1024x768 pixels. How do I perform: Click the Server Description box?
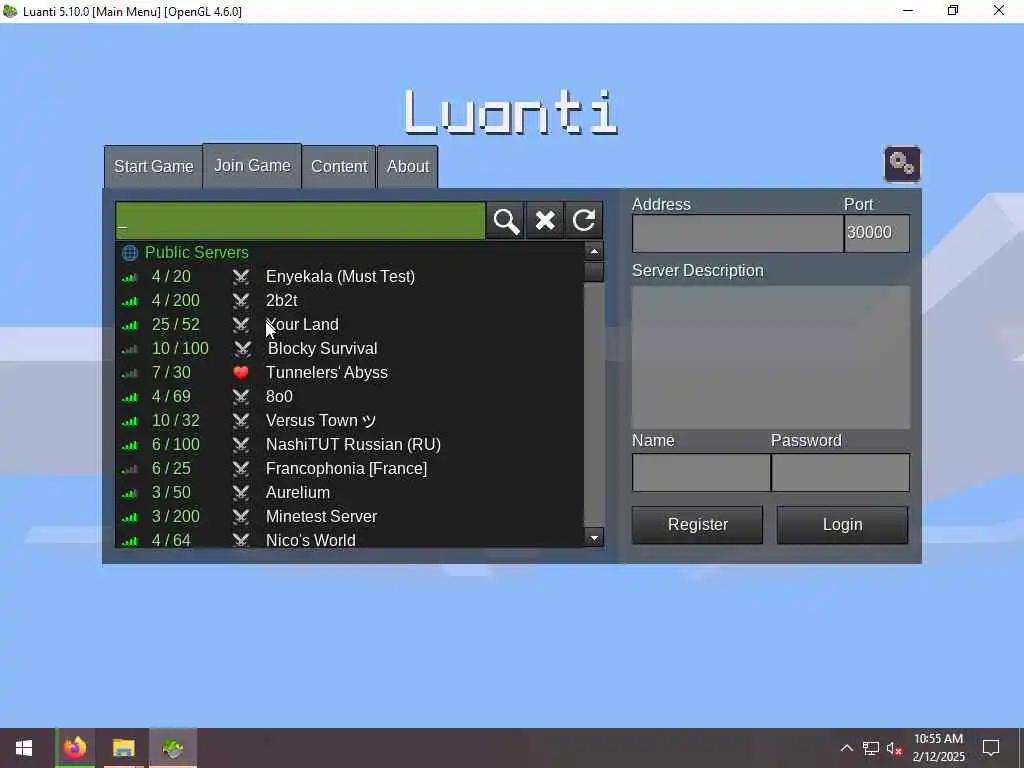click(x=771, y=357)
